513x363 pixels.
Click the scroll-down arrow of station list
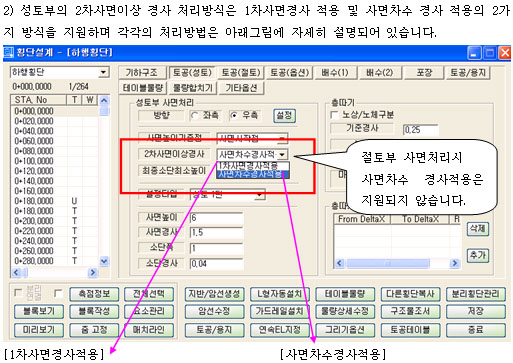104,261
